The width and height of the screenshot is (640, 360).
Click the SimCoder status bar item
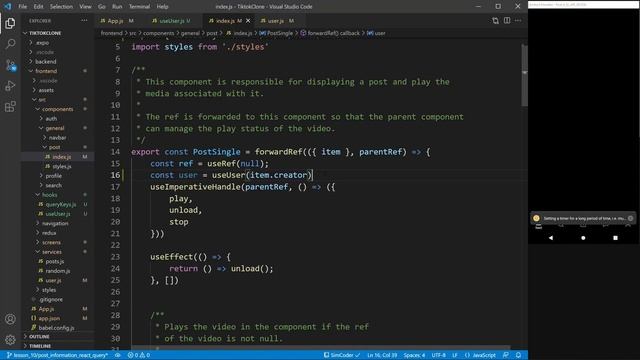(342, 355)
